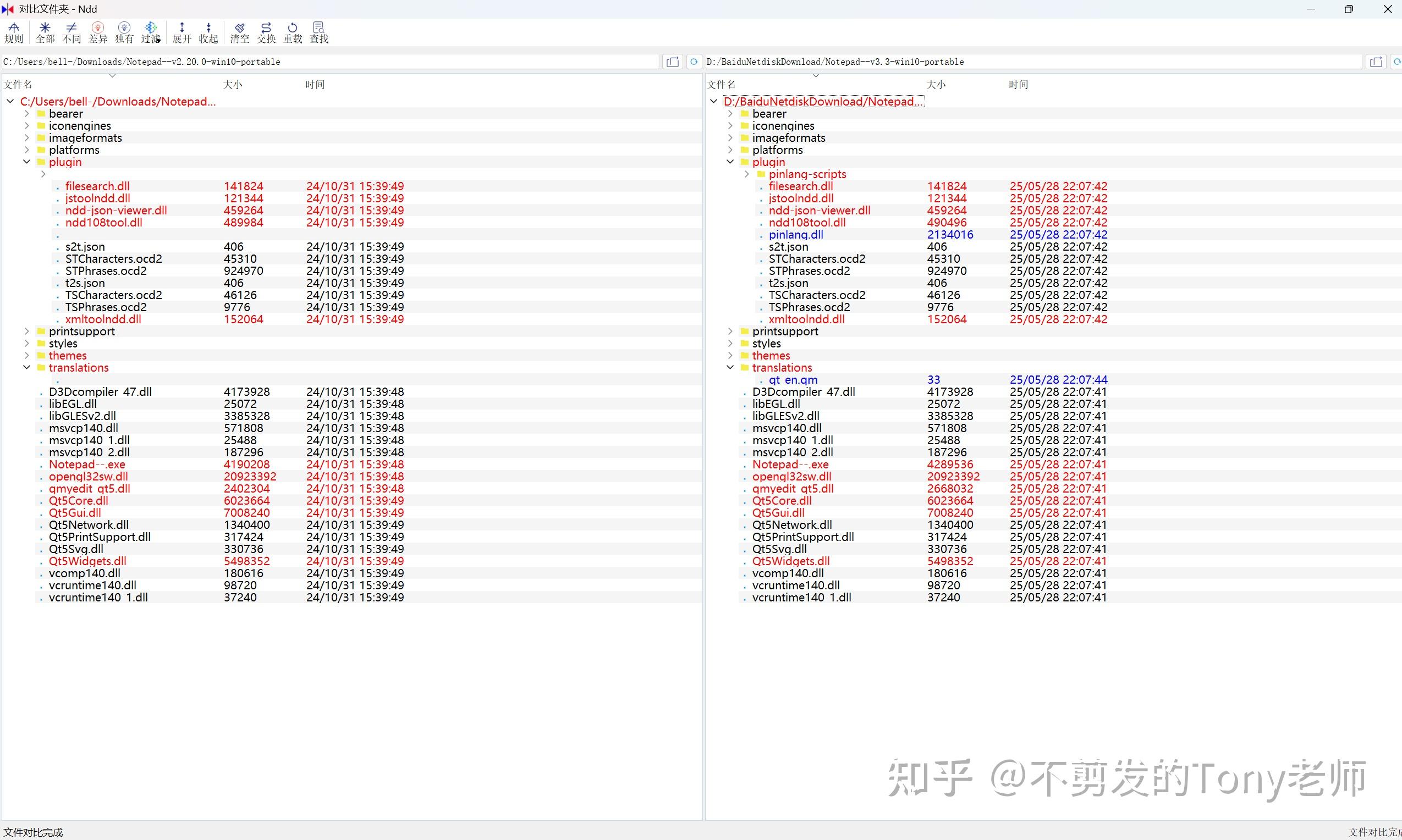Collapse the left translations folder

[x=26, y=367]
